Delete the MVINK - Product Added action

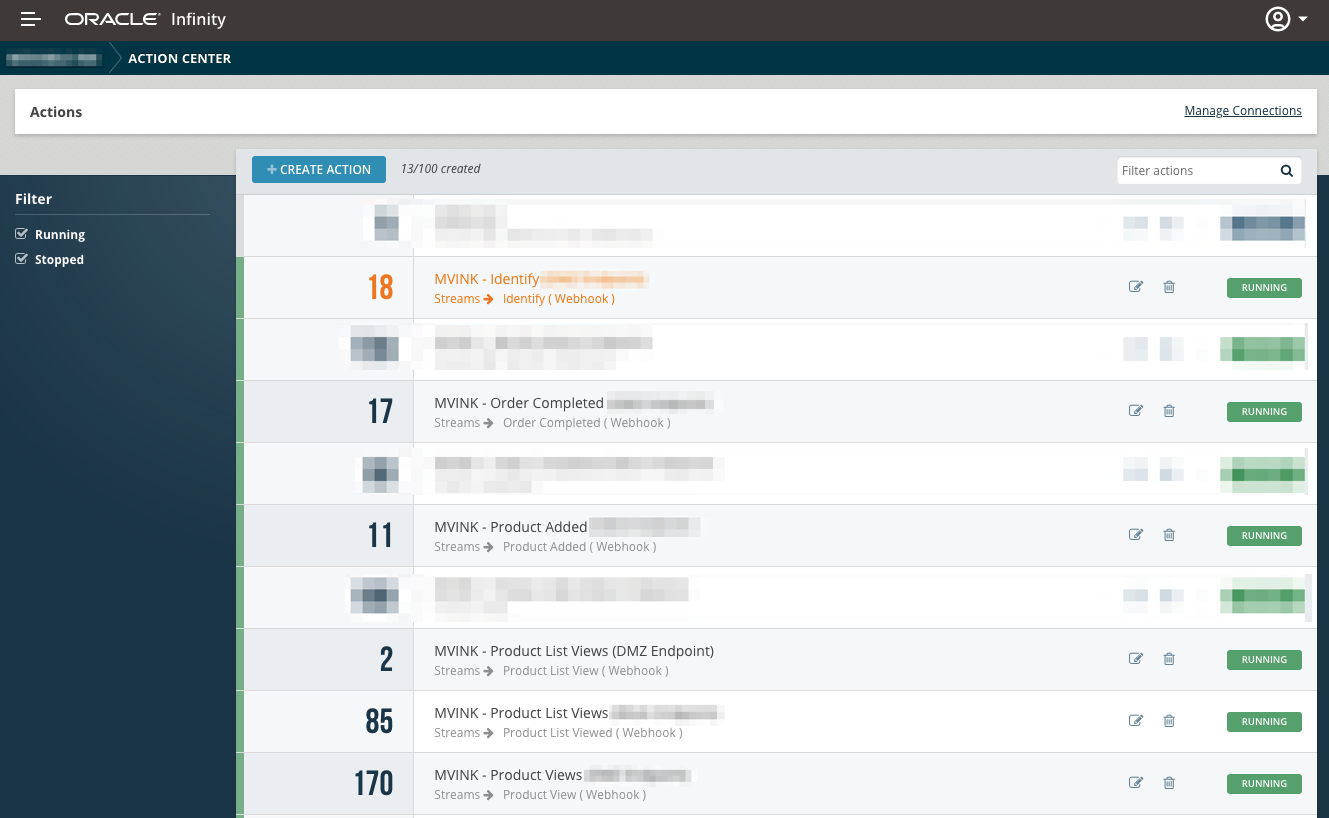(x=1169, y=535)
